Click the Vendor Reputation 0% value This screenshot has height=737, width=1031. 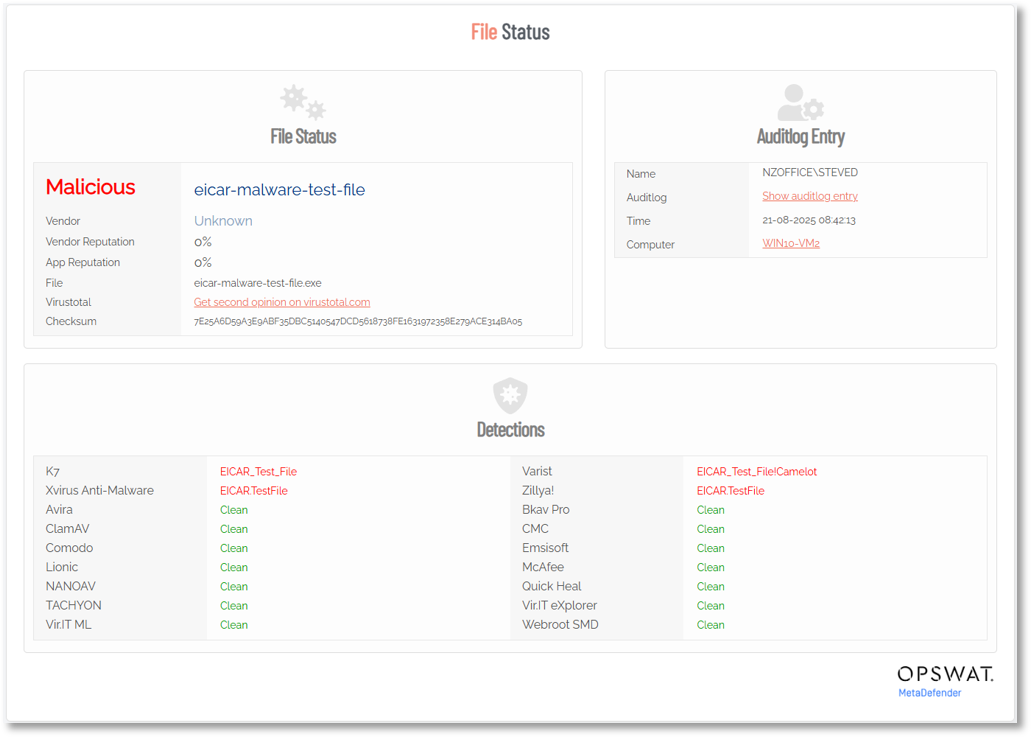(203, 242)
